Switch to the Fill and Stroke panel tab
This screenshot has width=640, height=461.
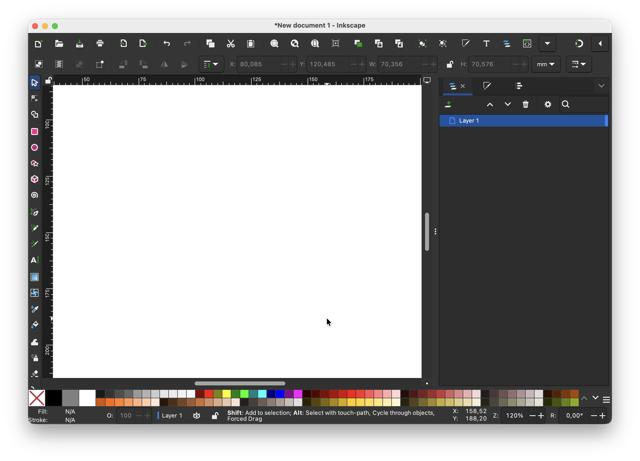click(487, 86)
